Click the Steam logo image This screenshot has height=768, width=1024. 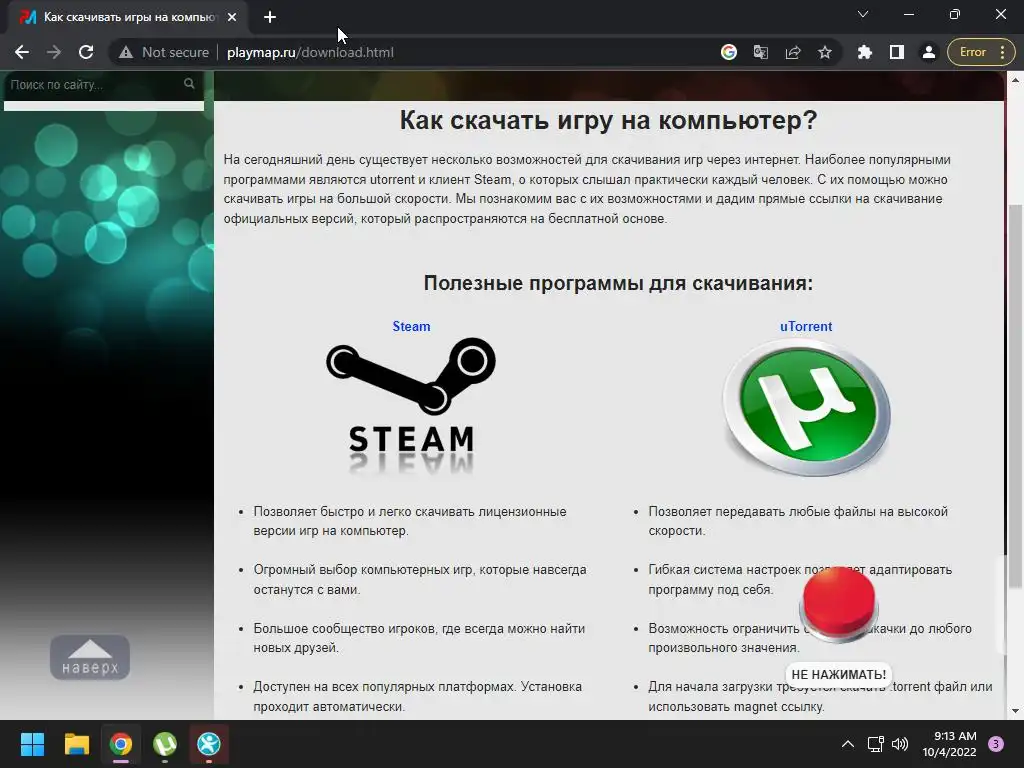coord(411,405)
